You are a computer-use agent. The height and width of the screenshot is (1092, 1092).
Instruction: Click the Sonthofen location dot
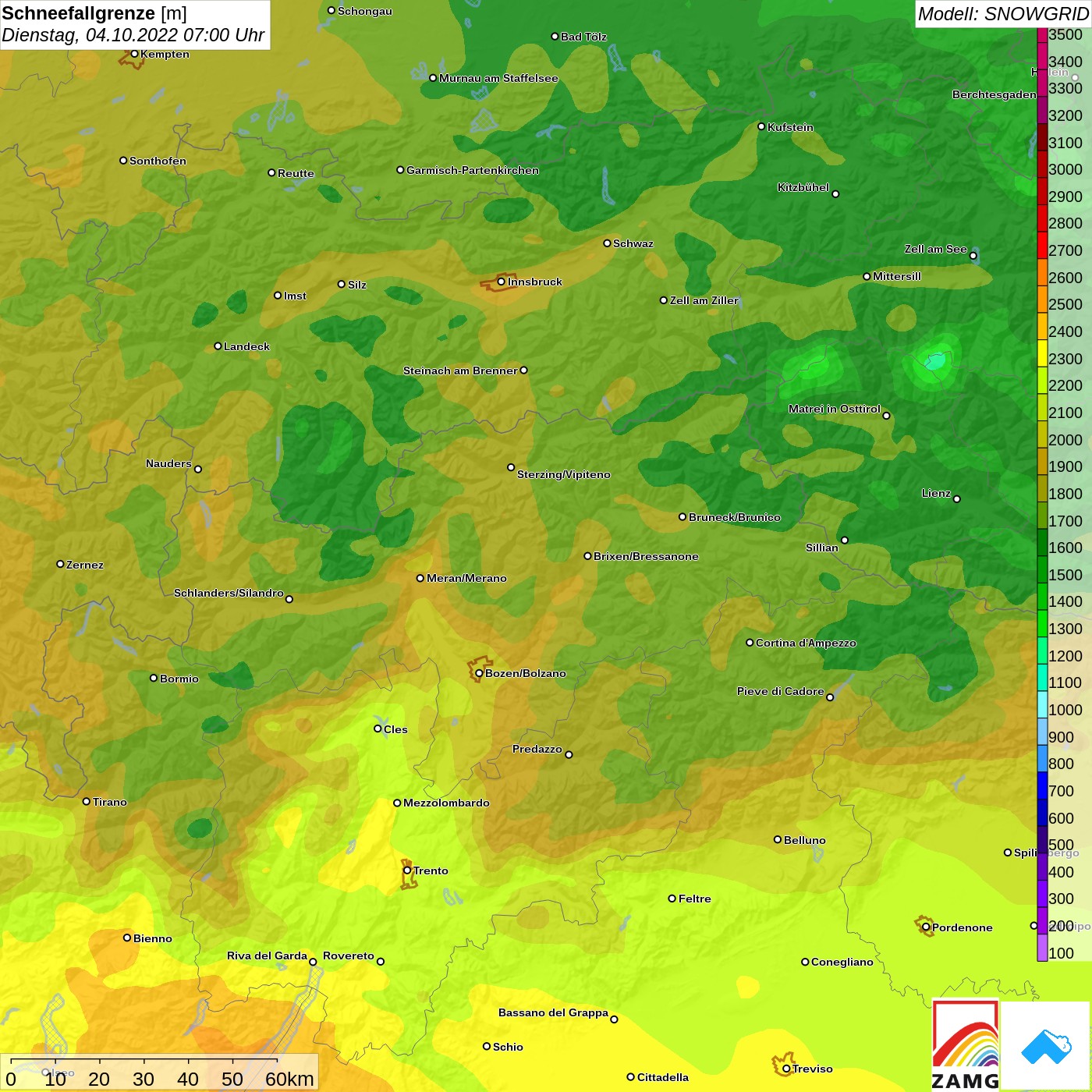123,161
